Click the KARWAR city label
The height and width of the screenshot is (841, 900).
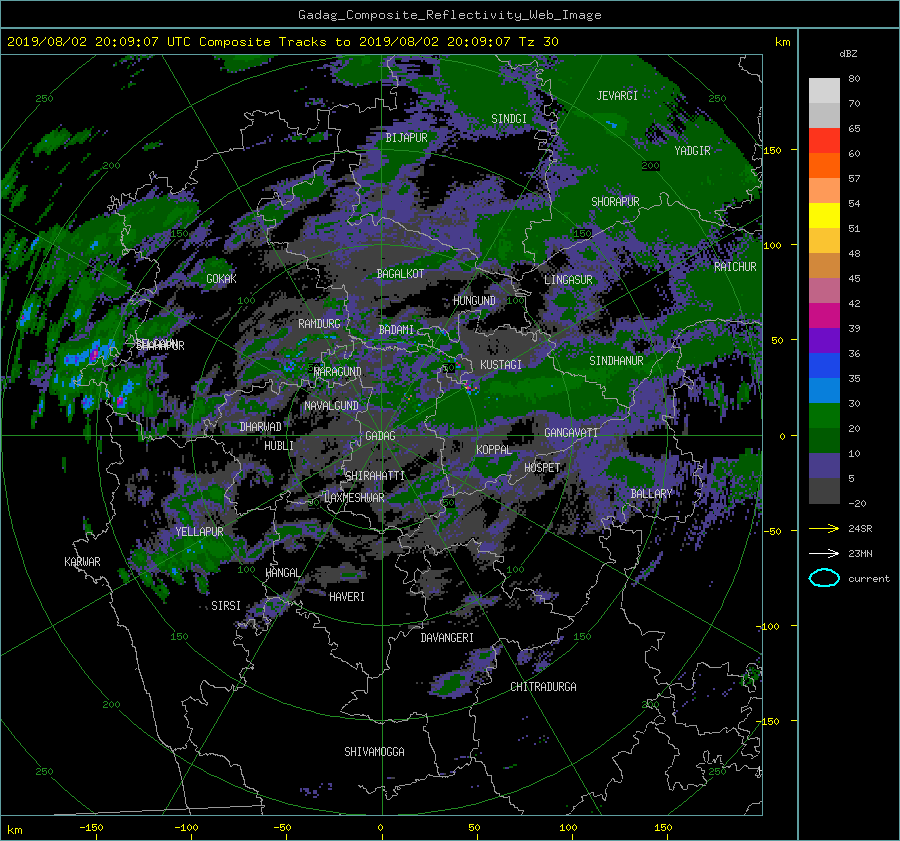click(x=82, y=562)
